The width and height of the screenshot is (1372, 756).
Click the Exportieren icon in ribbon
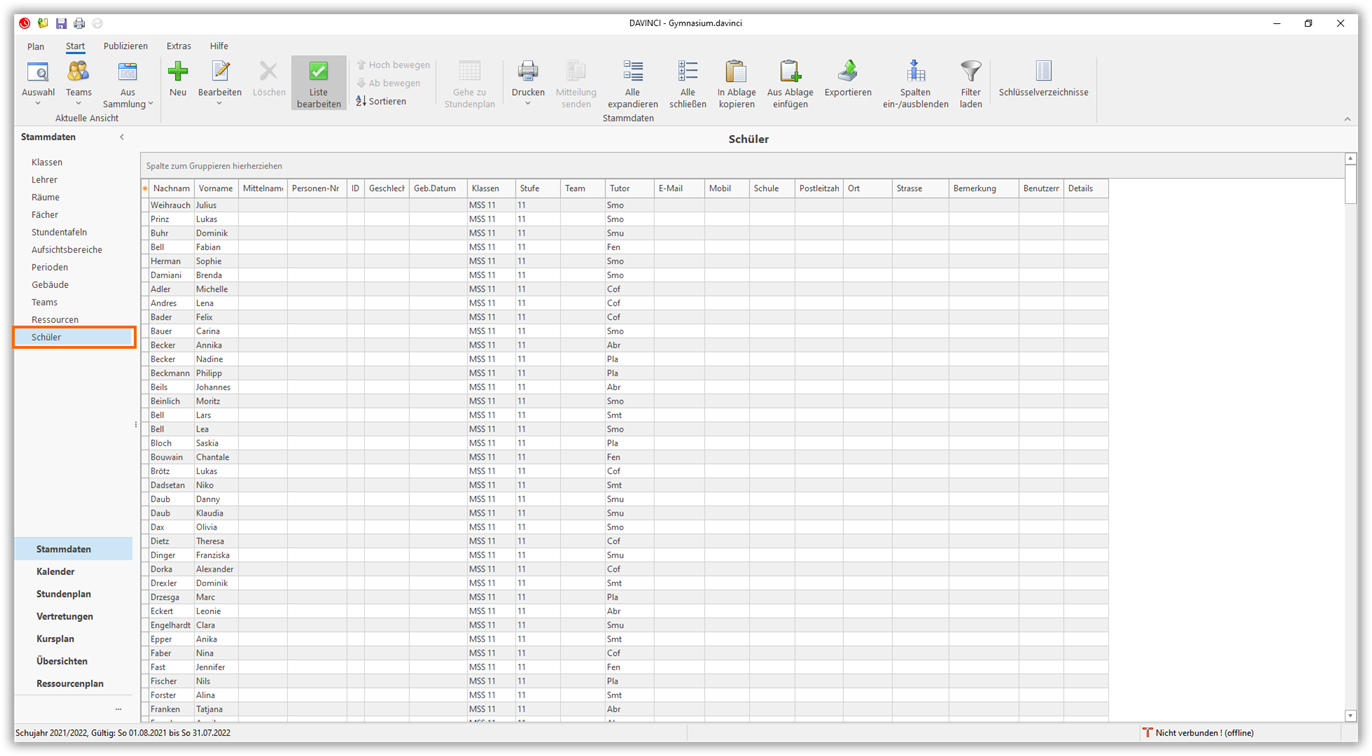click(847, 72)
